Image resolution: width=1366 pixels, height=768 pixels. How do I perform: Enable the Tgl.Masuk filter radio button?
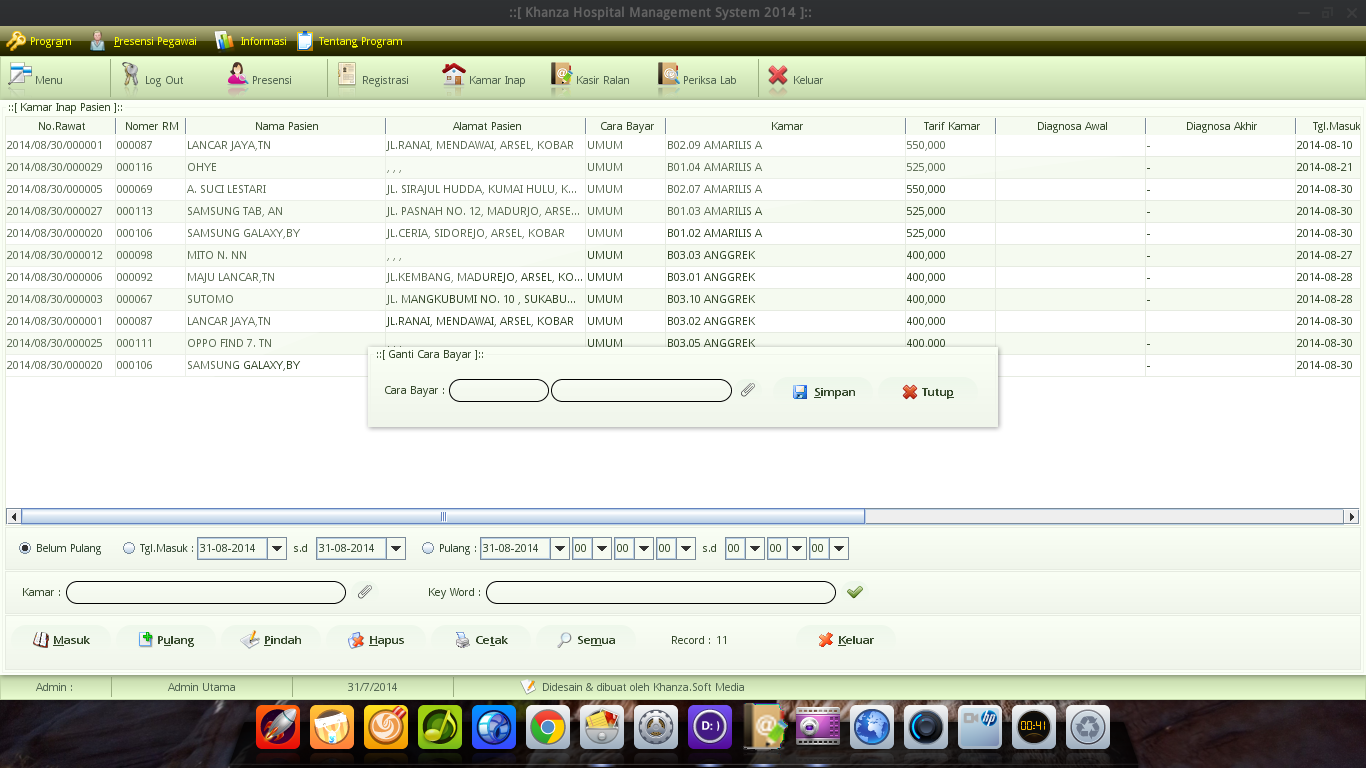click(x=129, y=548)
